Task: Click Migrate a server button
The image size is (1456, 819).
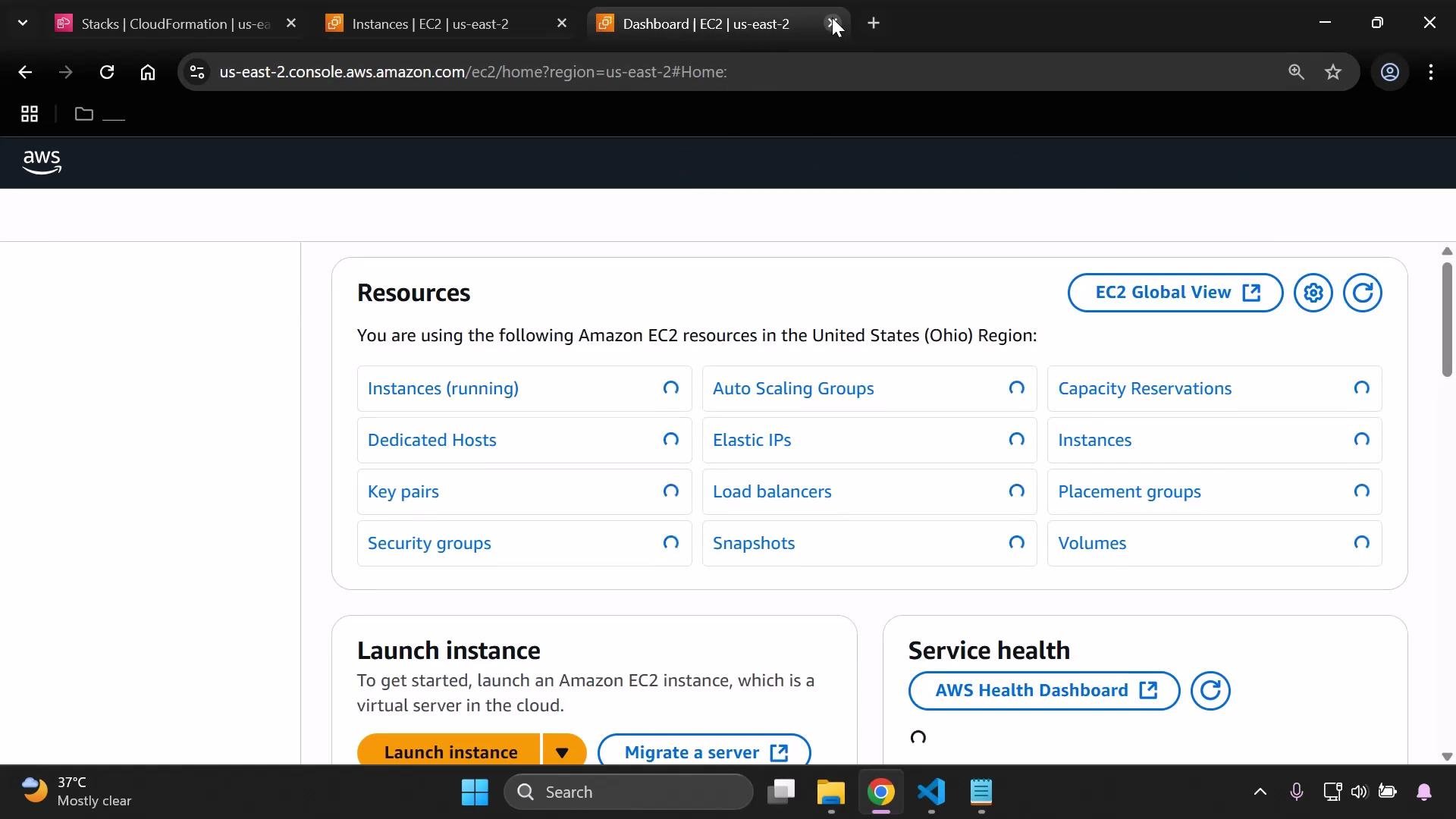Action: tap(704, 751)
